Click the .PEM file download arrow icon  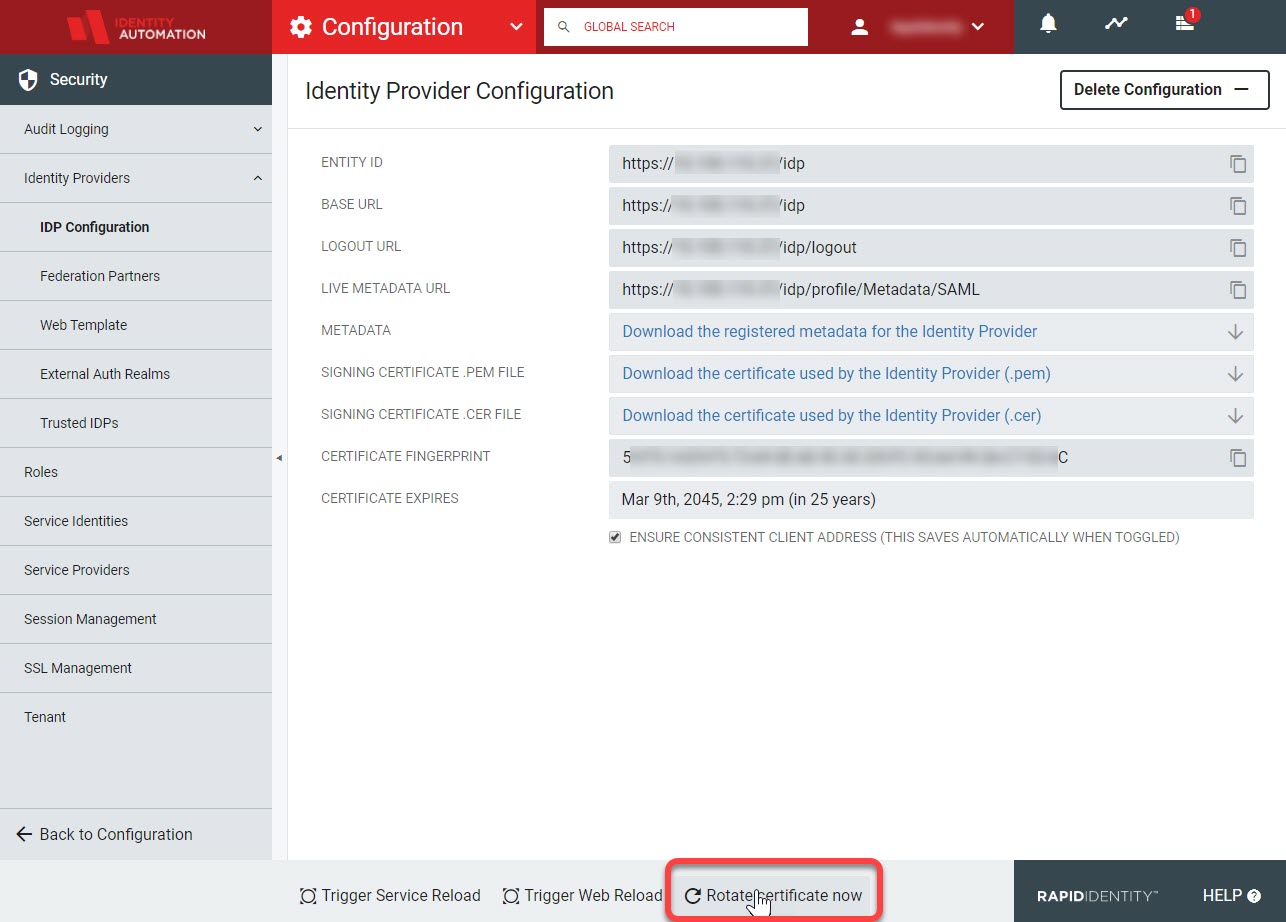1235,374
